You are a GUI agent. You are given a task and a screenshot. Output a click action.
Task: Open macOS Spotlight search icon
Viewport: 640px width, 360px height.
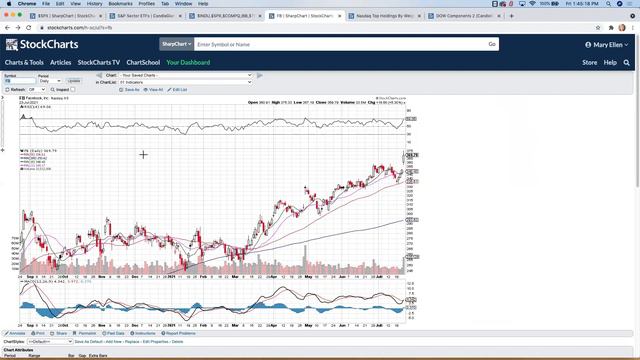609,4
